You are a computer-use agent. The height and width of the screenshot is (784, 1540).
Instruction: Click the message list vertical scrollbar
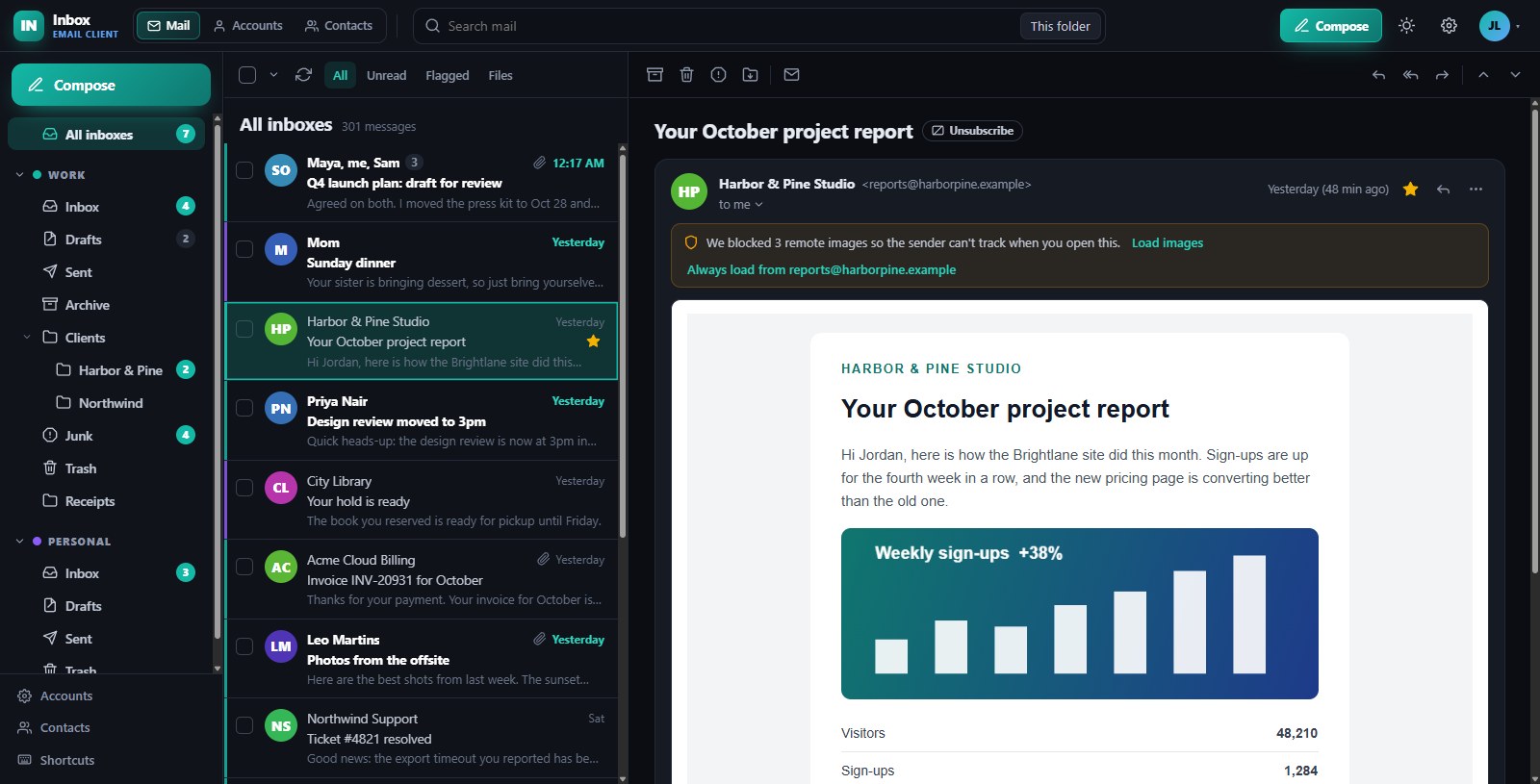pyautogui.click(x=623, y=345)
